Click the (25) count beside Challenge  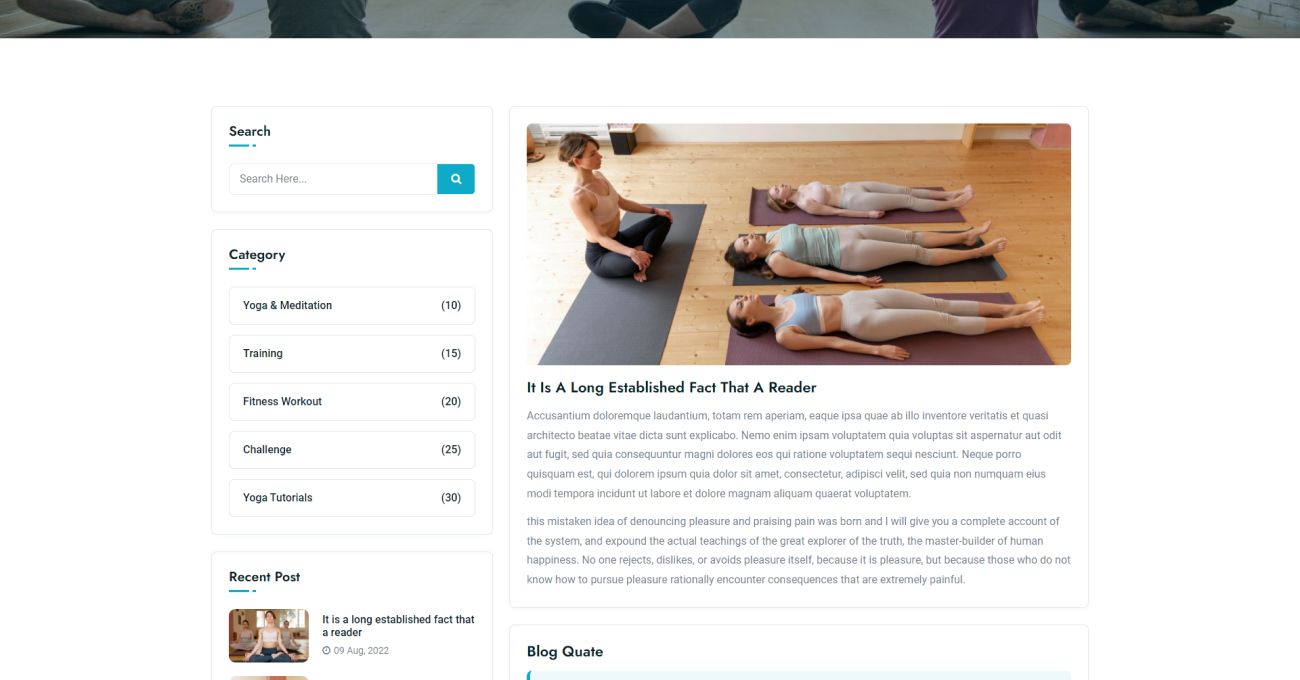[x=451, y=450]
